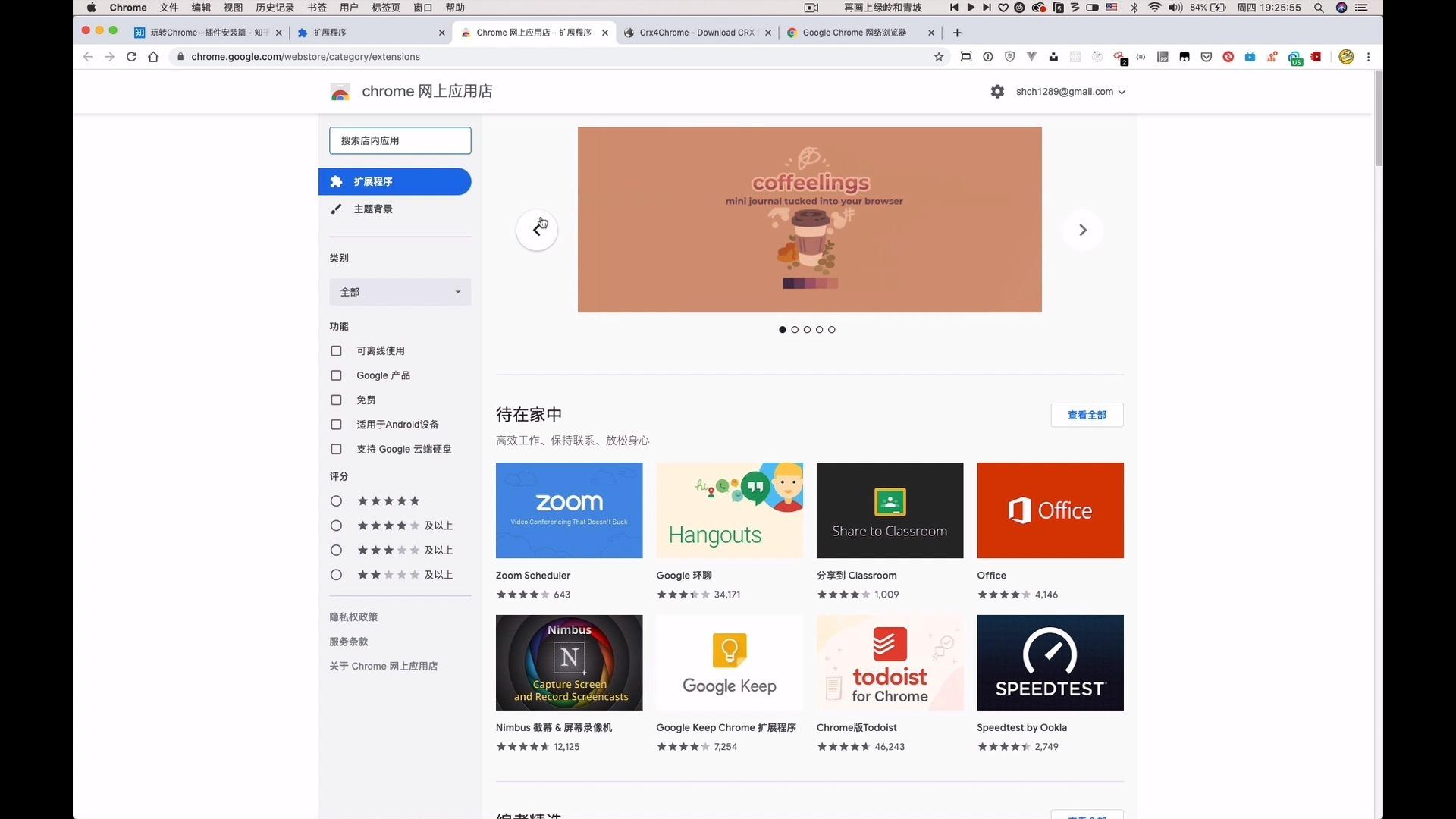
Task: Open the 服务条款 link
Action: [x=349, y=642]
